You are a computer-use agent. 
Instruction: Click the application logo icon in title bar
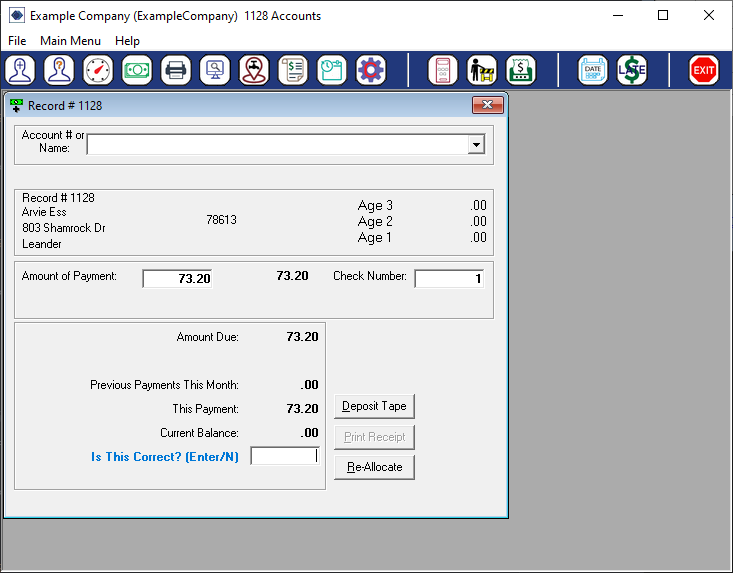[17, 15]
